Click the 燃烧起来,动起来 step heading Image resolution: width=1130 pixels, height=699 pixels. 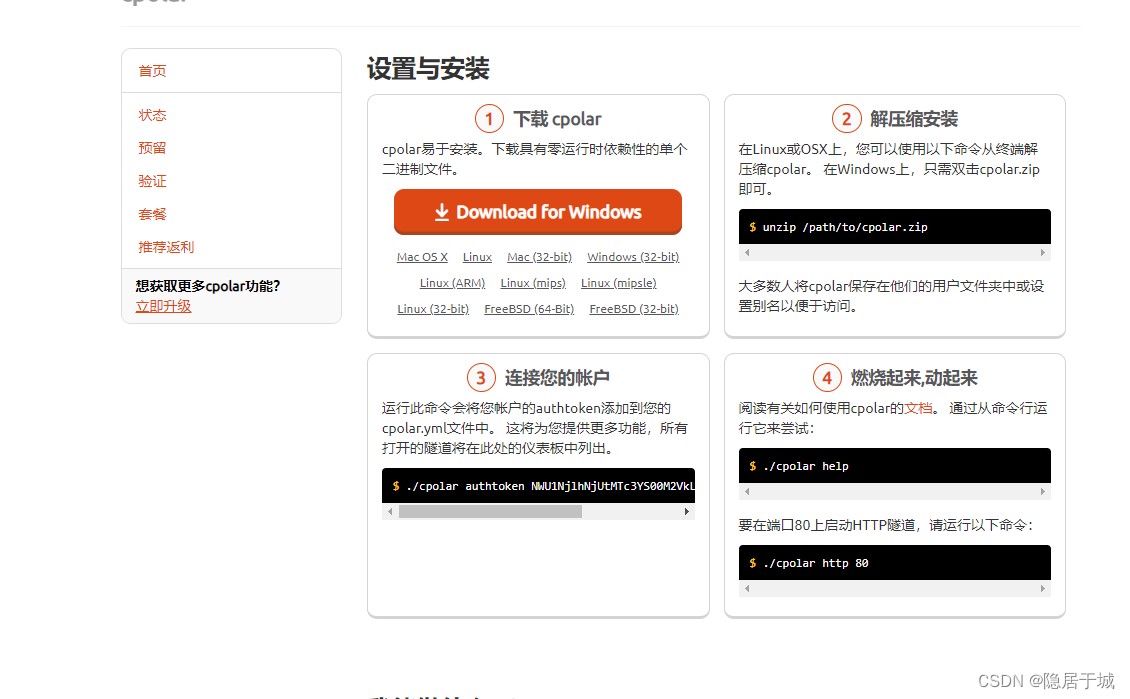point(914,378)
